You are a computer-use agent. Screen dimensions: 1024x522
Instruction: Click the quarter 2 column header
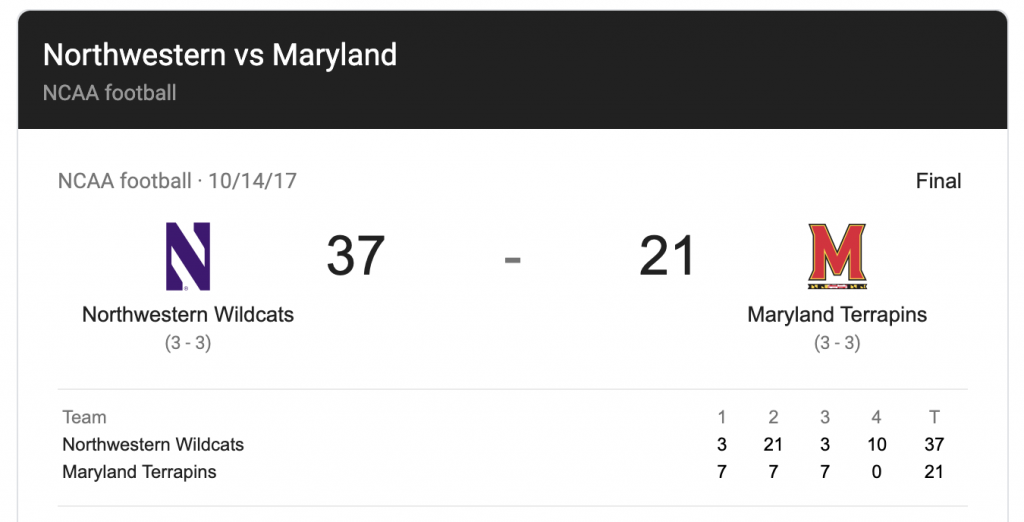[x=773, y=417]
